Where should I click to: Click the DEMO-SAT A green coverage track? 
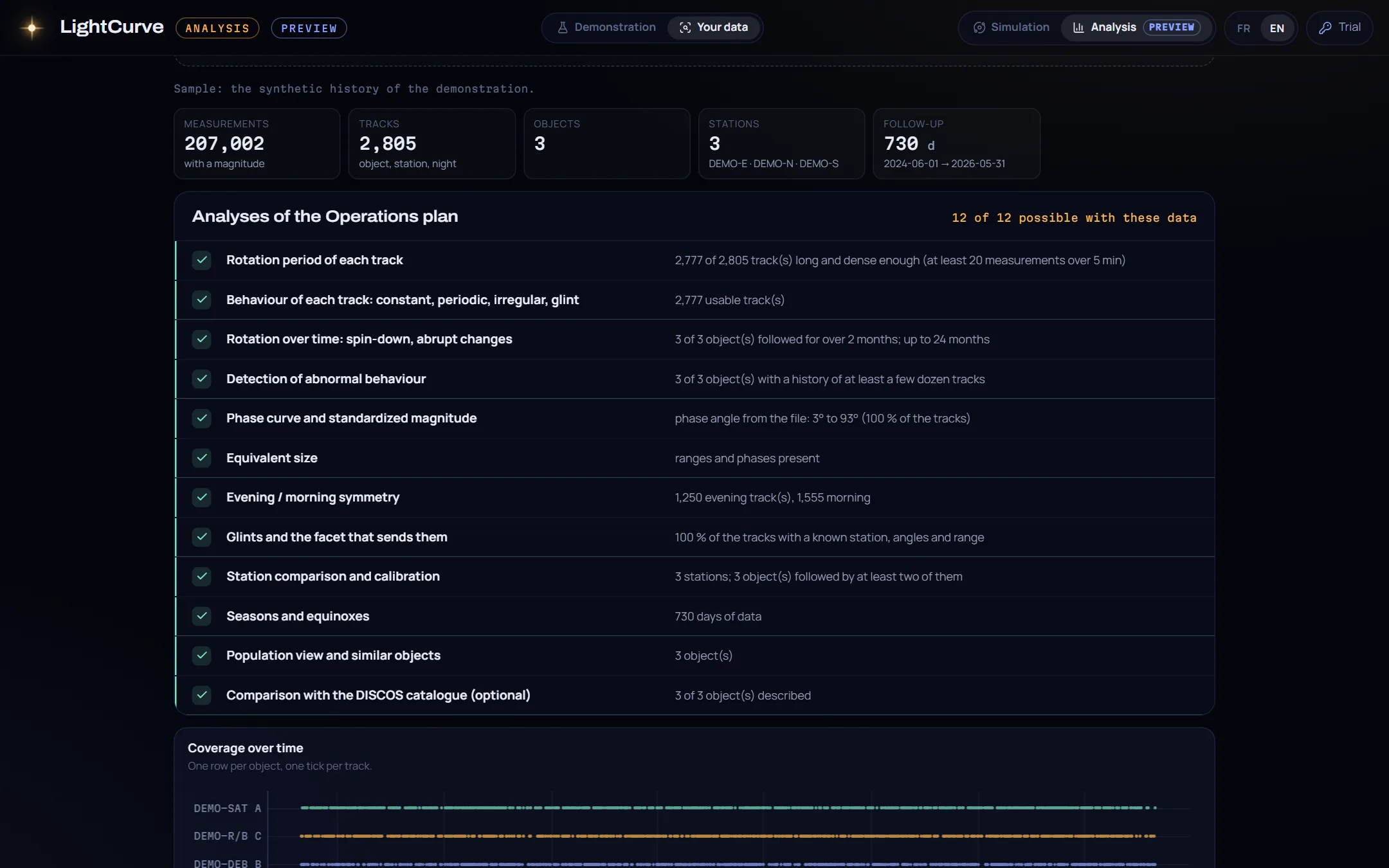pyautogui.click(x=729, y=808)
